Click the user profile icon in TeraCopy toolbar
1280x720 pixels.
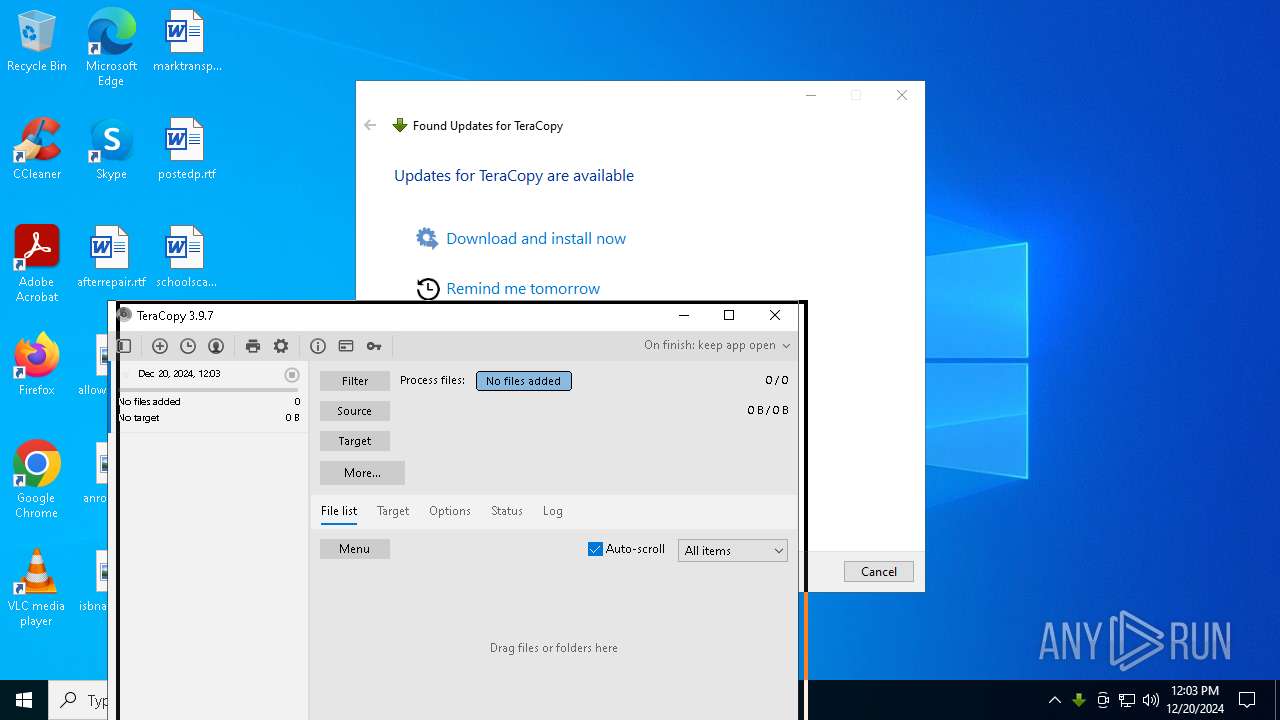coord(216,346)
